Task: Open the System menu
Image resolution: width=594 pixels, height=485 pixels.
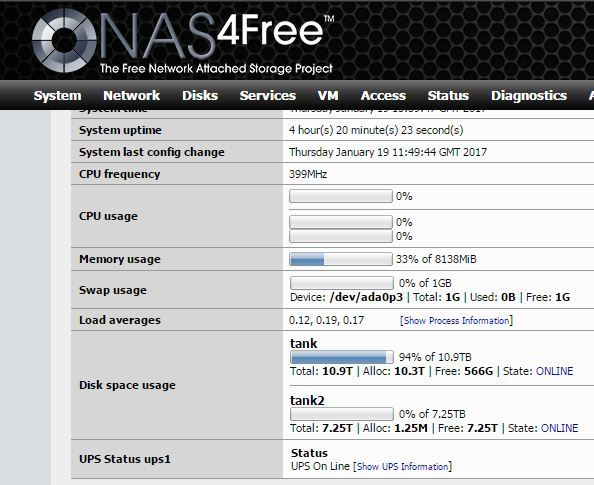Action: [57, 95]
